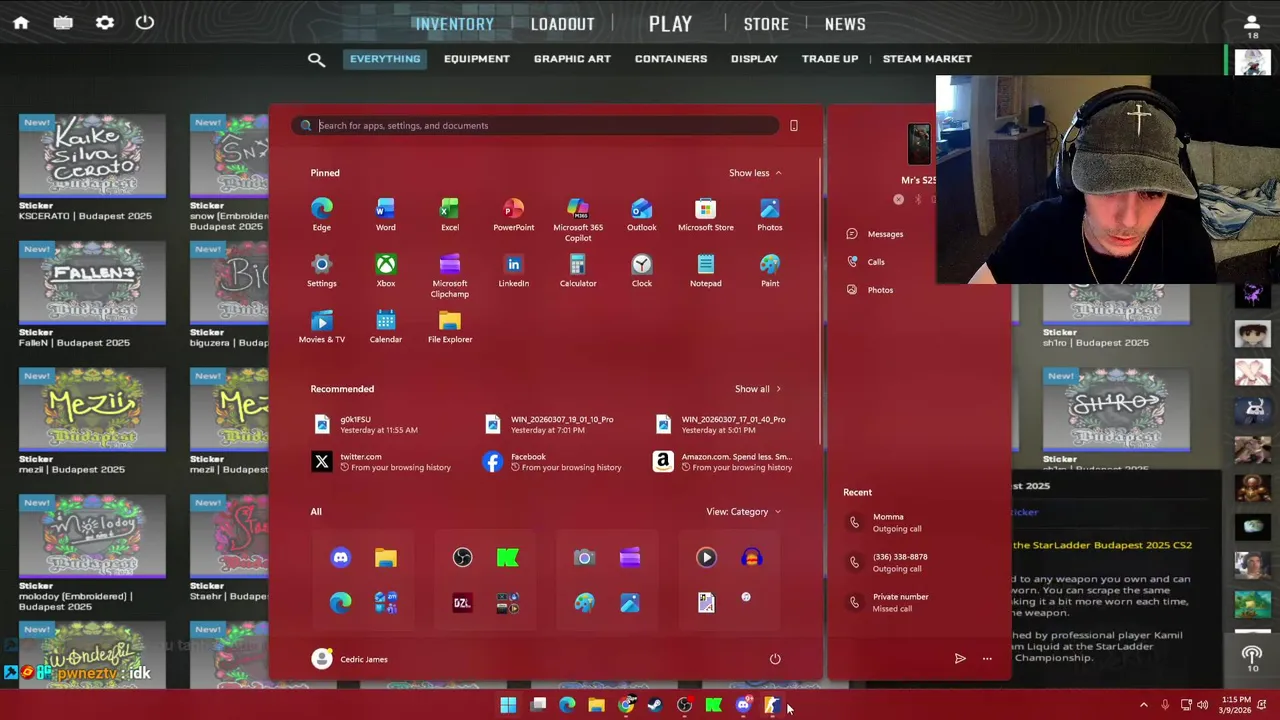Launch the Calculator app

[578, 270]
